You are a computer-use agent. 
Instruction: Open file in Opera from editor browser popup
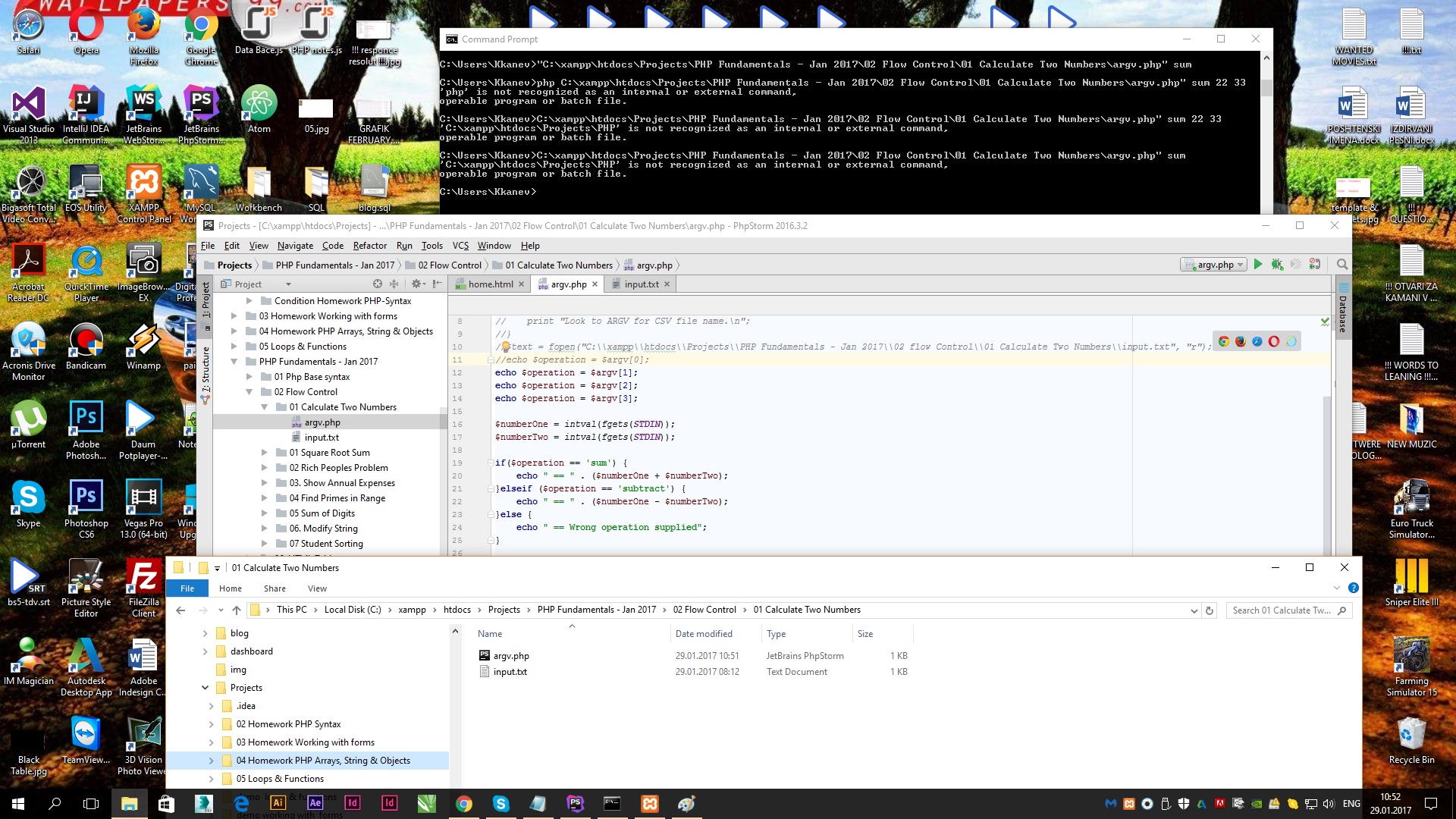pyautogui.click(x=1274, y=341)
